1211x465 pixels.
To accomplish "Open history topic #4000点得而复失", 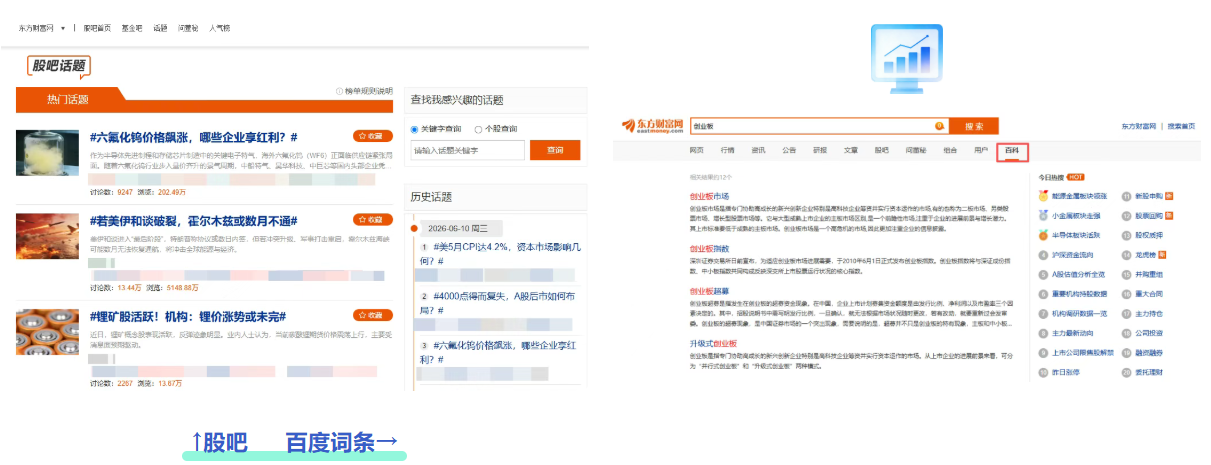I will 497,303.
